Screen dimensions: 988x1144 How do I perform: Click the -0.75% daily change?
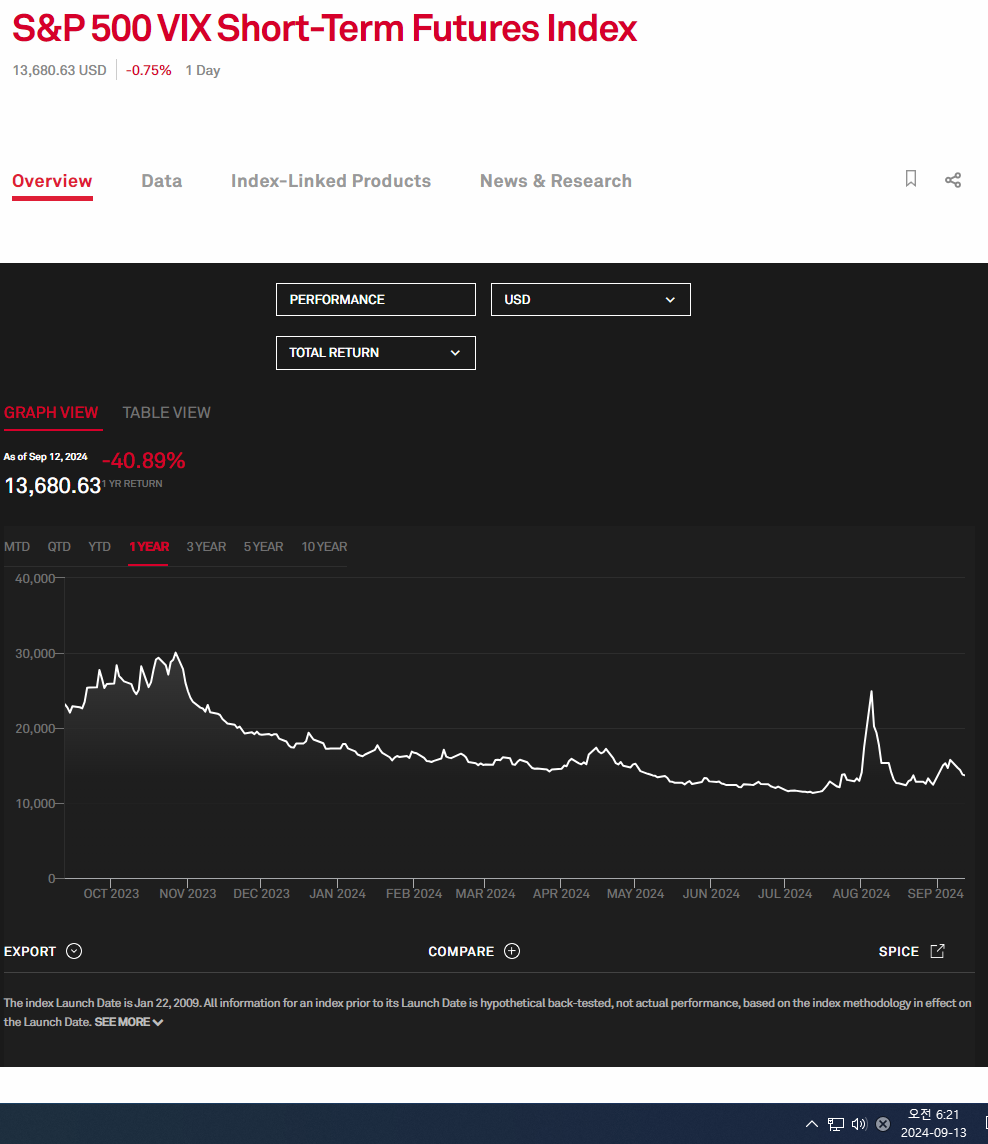coord(149,70)
